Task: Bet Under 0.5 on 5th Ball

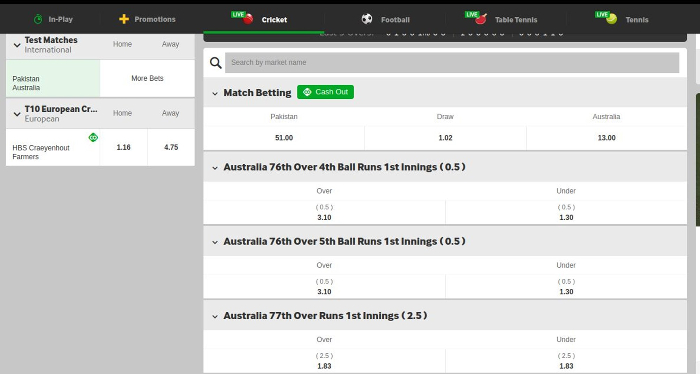Action: (566, 287)
